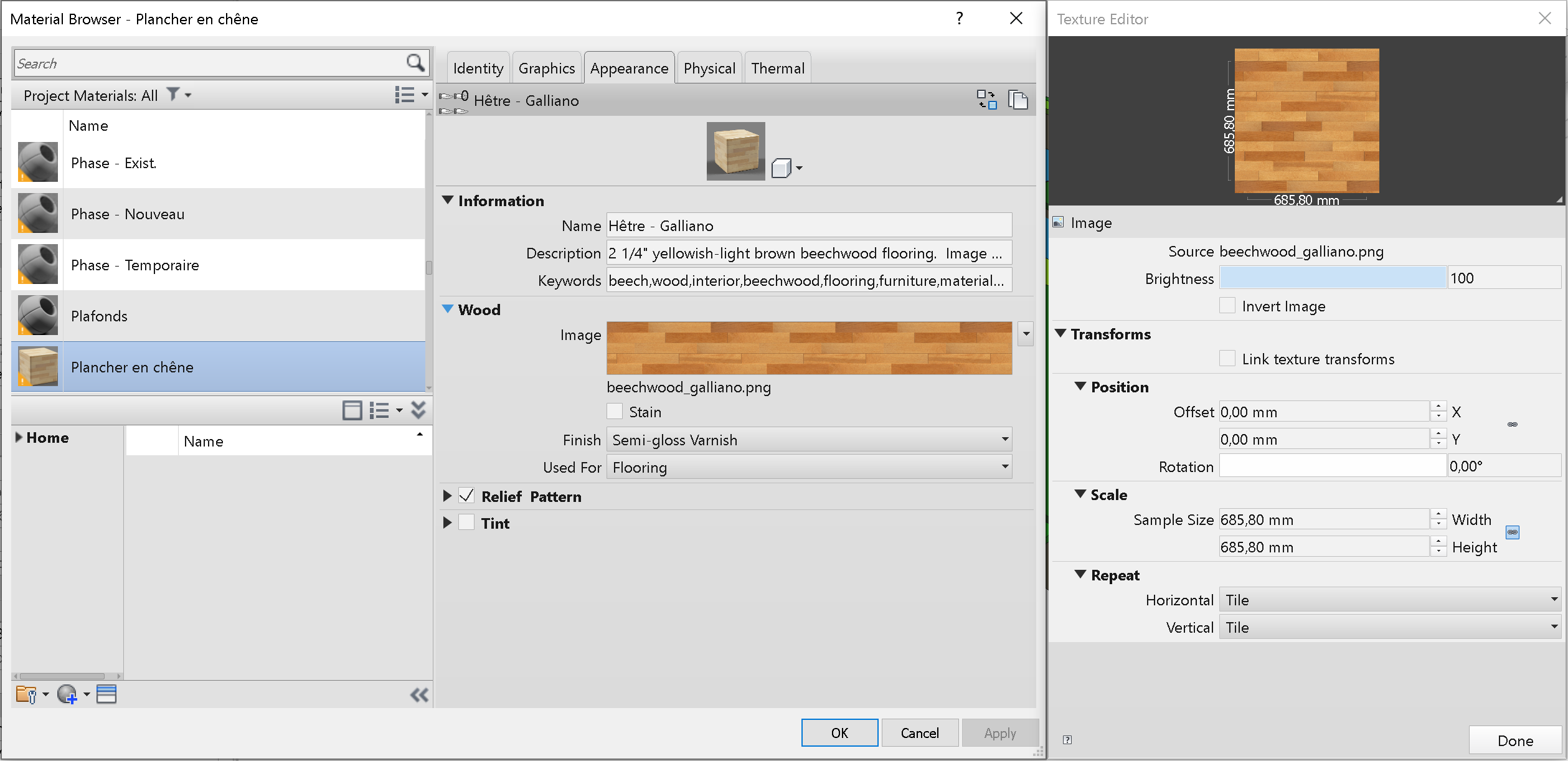1568x761 pixels.
Task: Enable the Stain checkbox
Action: [615, 412]
